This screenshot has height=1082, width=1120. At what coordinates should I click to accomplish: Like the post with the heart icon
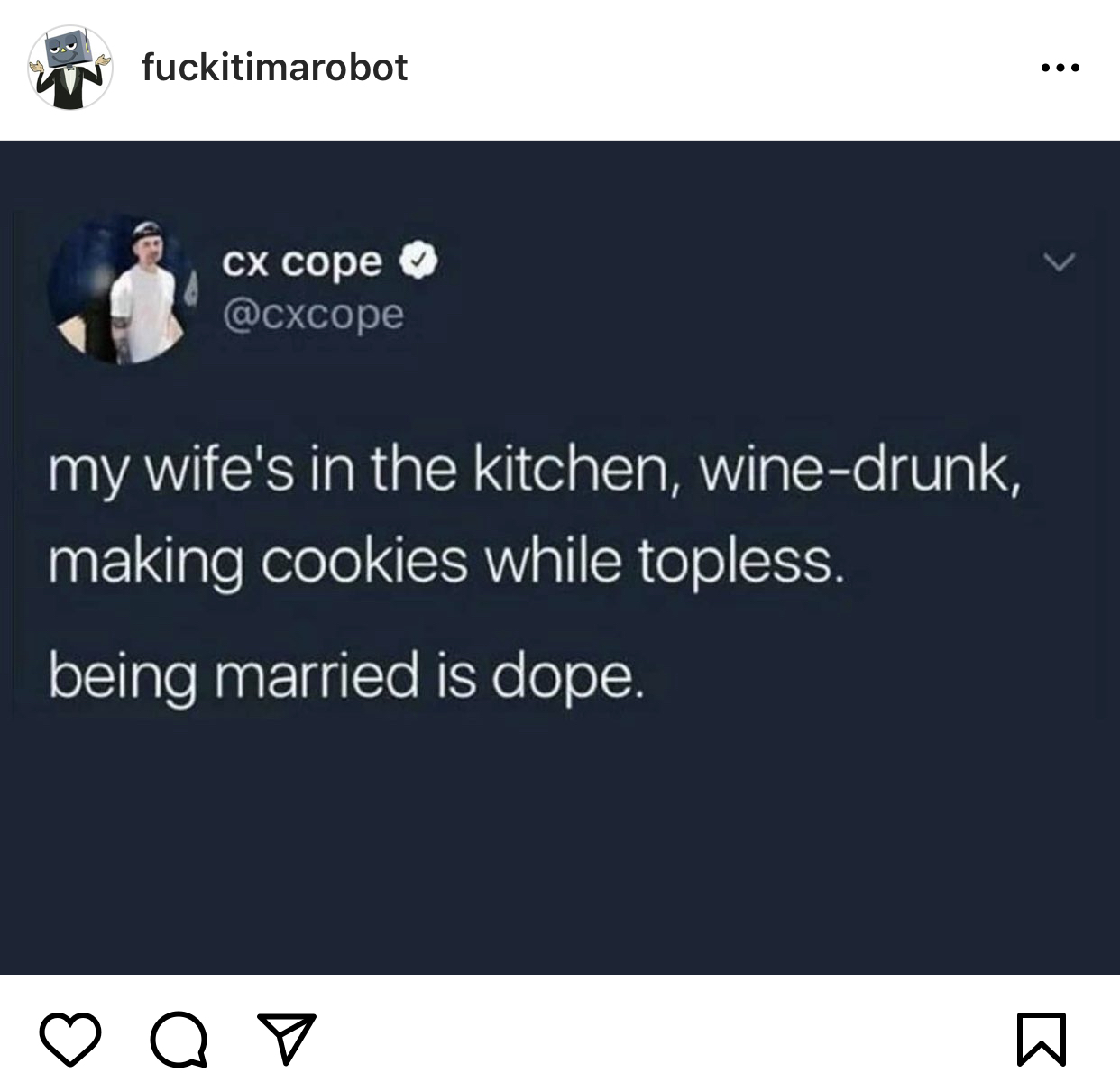pyautogui.click(x=70, y=1040)
